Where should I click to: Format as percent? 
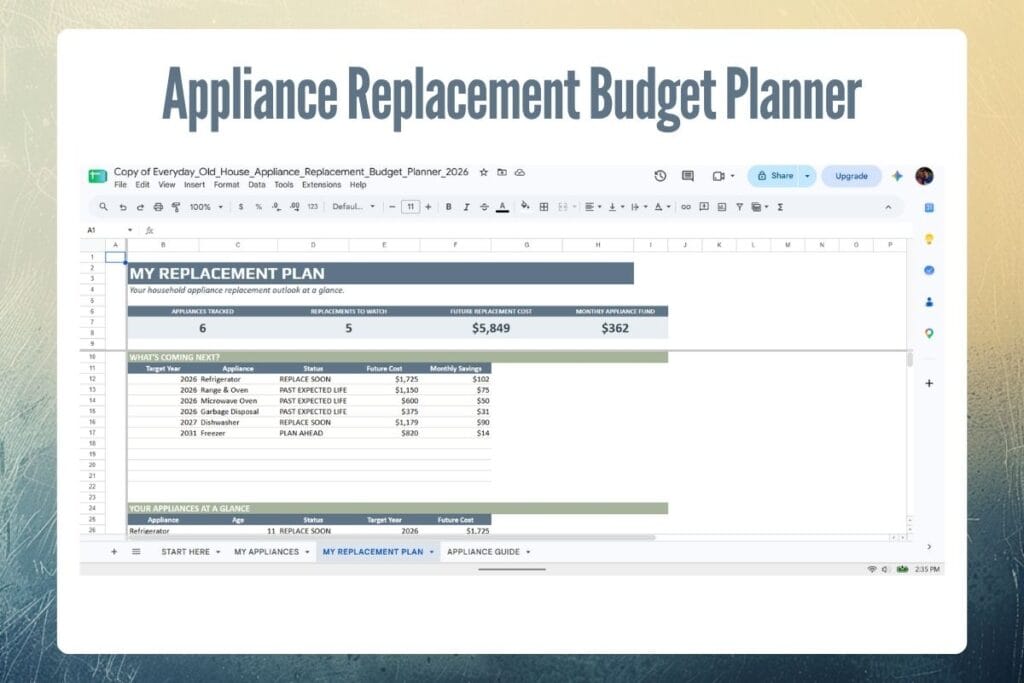coord(259,207)
